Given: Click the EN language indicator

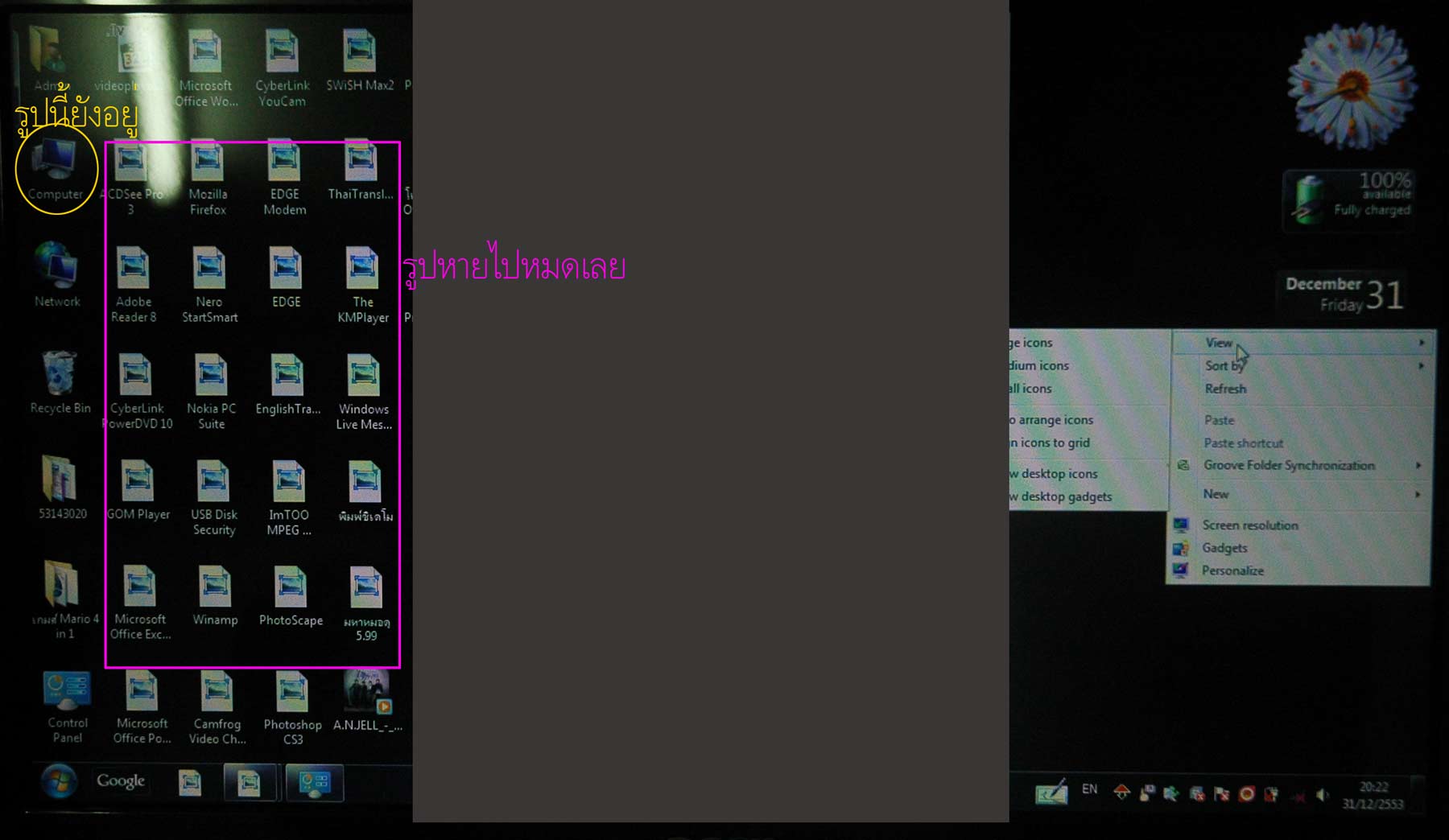Looking at the screenshot, I should coord(1089,789).
